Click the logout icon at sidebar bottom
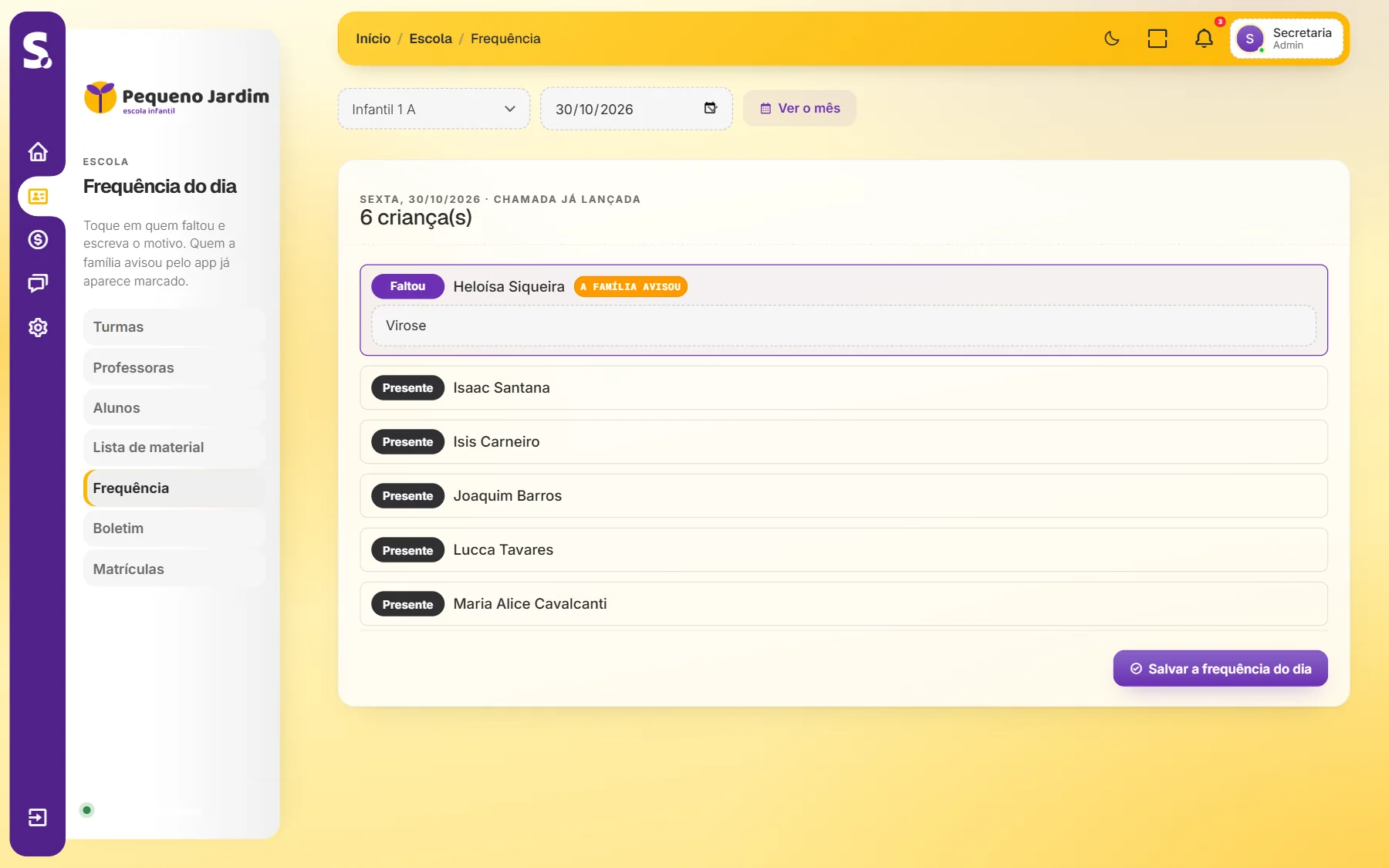 [38, 817]
